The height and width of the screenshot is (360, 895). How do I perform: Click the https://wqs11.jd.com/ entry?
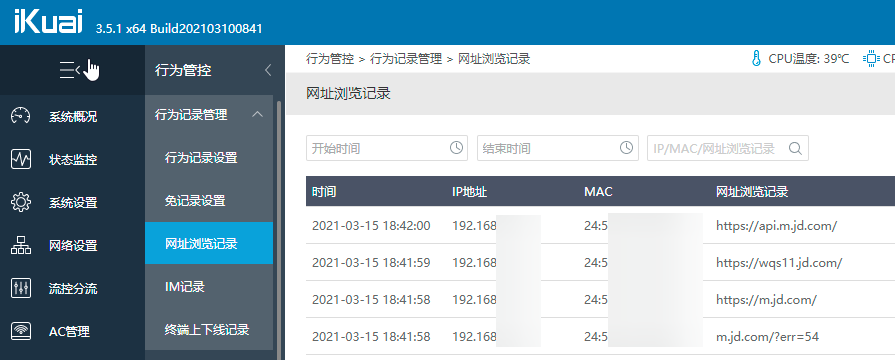coord(779,262)
